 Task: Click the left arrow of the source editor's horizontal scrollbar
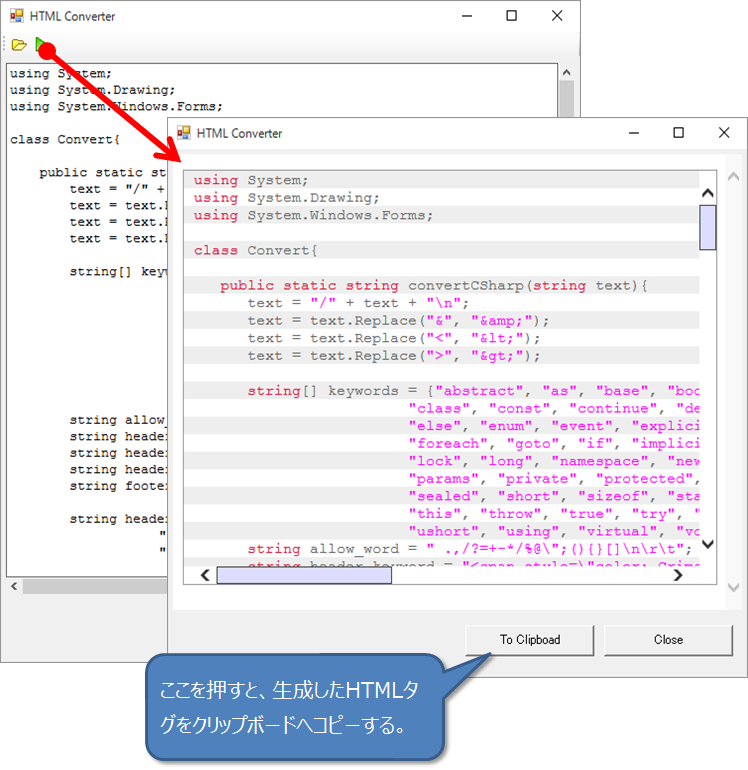pos(13,586)
